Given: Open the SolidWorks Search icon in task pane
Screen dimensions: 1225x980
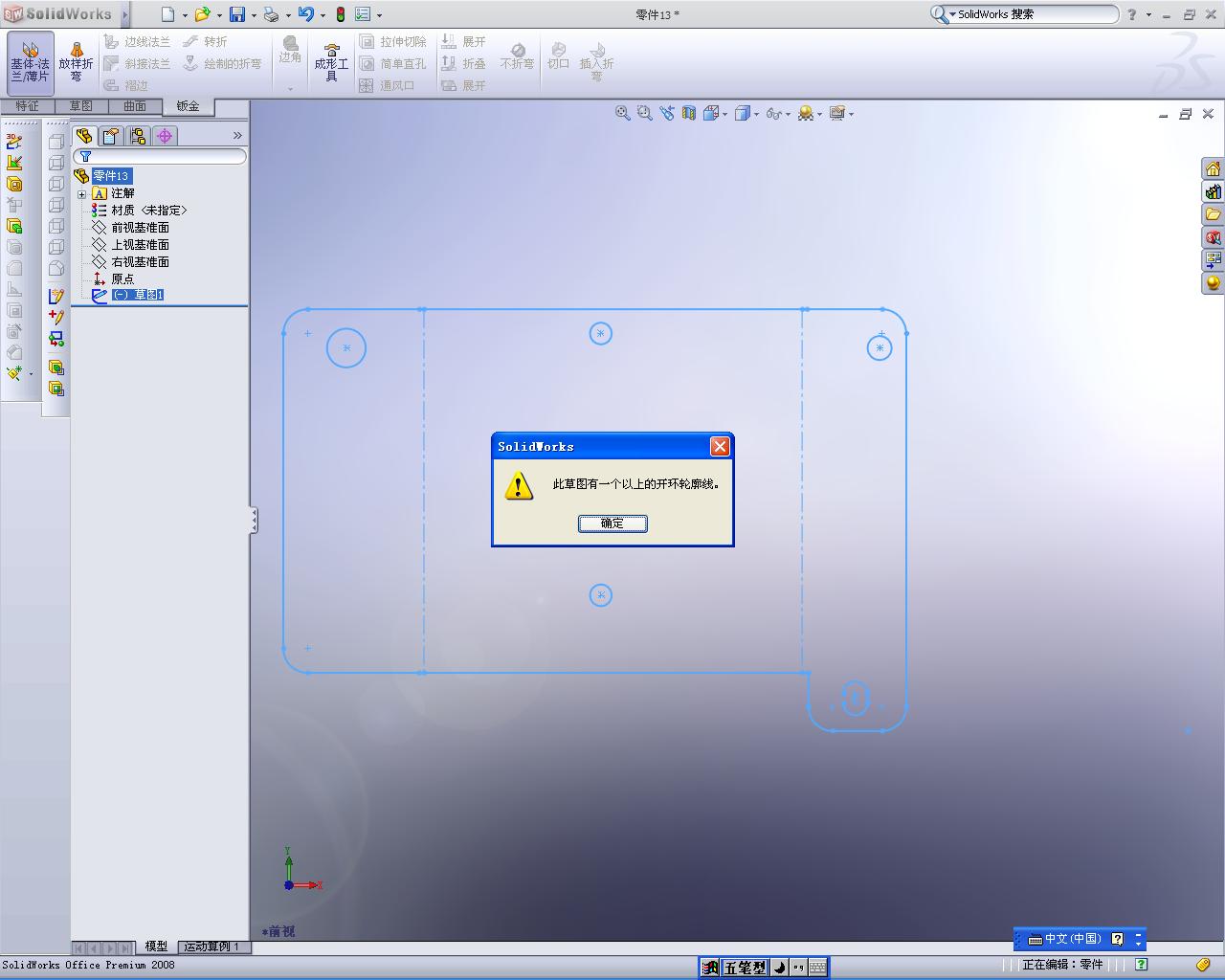Looking at the screenshot, I should click(x=1213, y=237).
